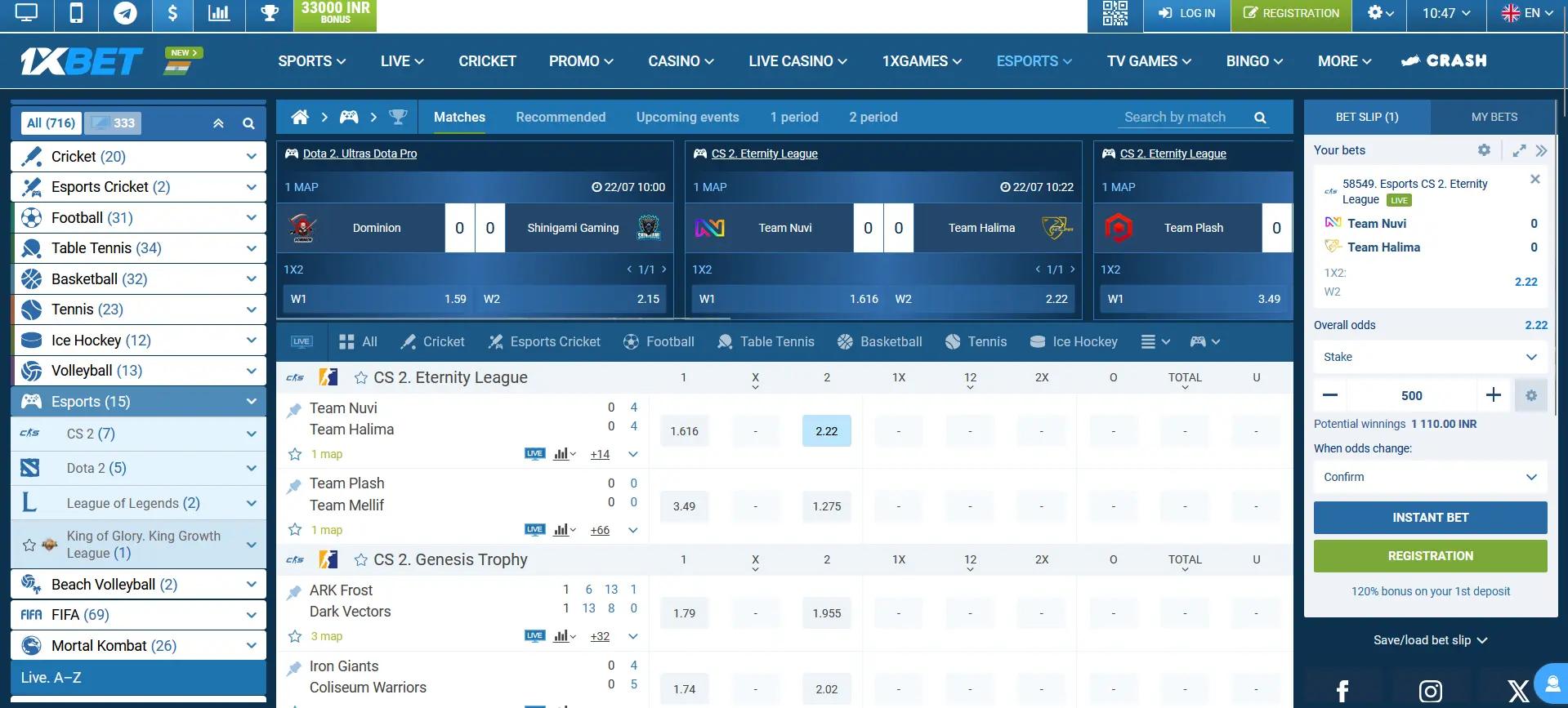Open Facebook social icon
The width and height of the screenshot is (1568, 708).
[1342, 691]
